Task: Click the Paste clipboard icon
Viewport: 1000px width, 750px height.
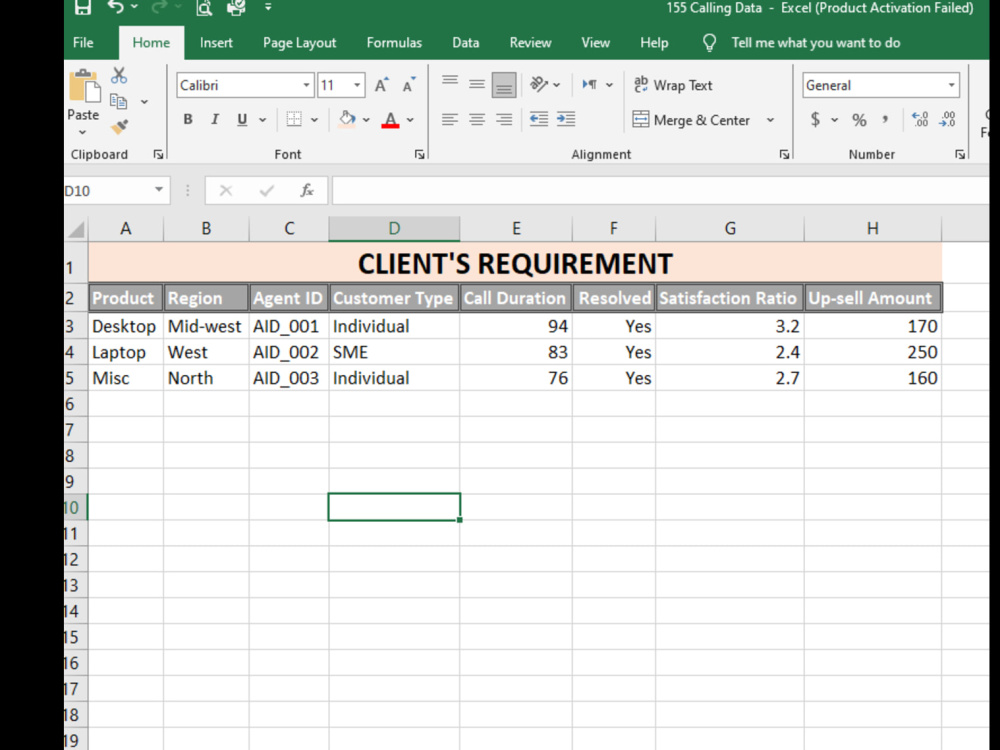Action: coord(84,85)
